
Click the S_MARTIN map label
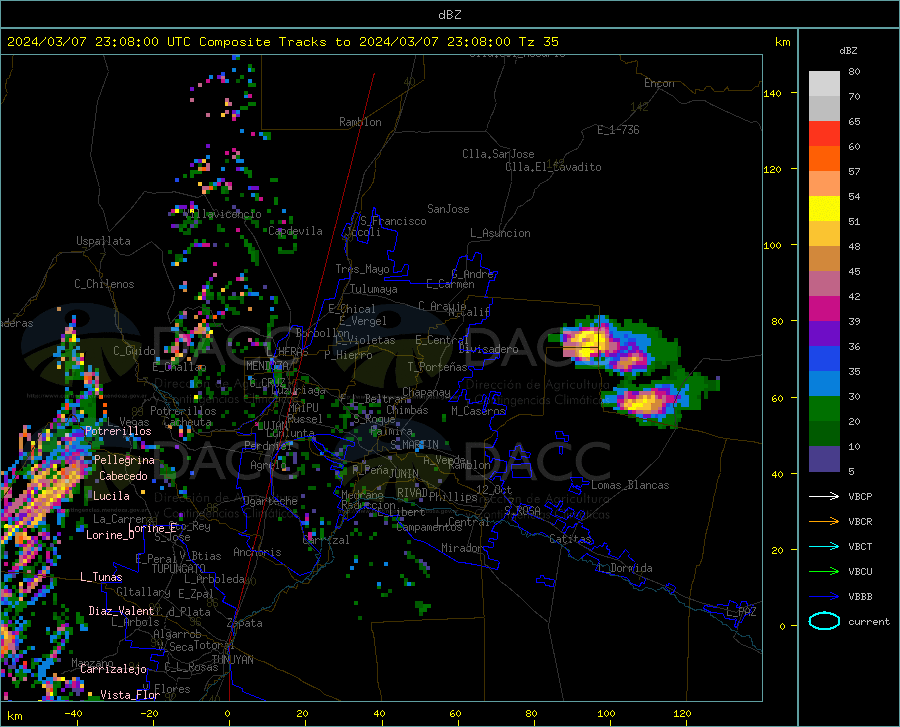(x=414, y=445)
